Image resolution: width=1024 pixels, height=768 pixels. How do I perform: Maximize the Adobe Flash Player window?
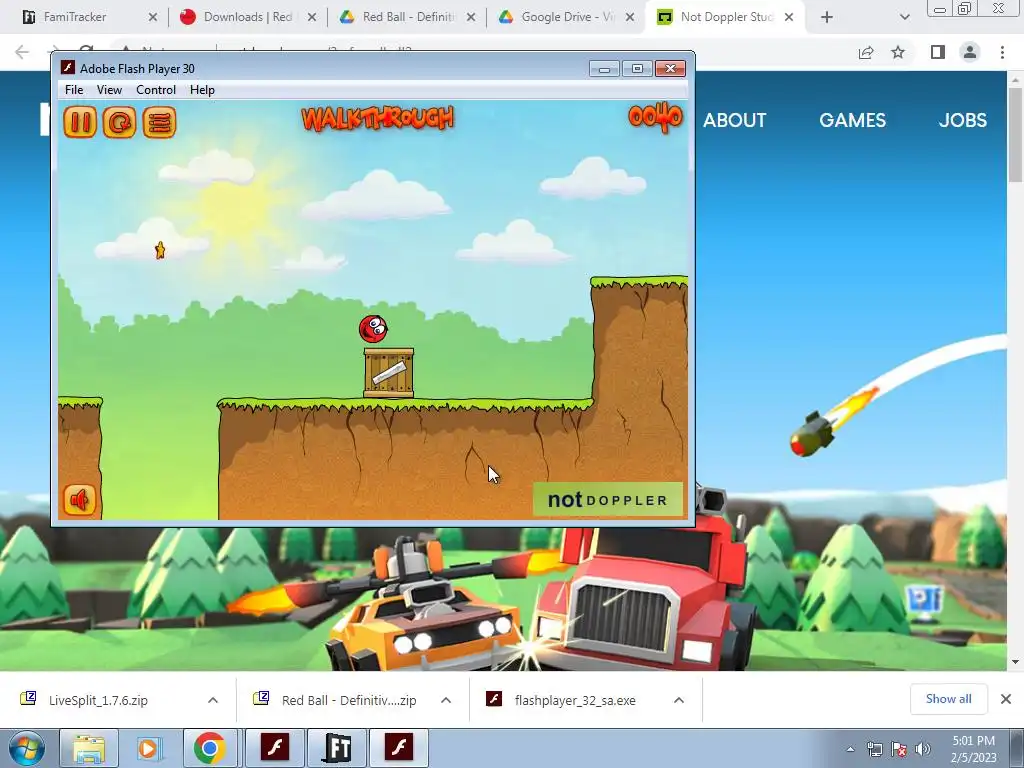637,69
